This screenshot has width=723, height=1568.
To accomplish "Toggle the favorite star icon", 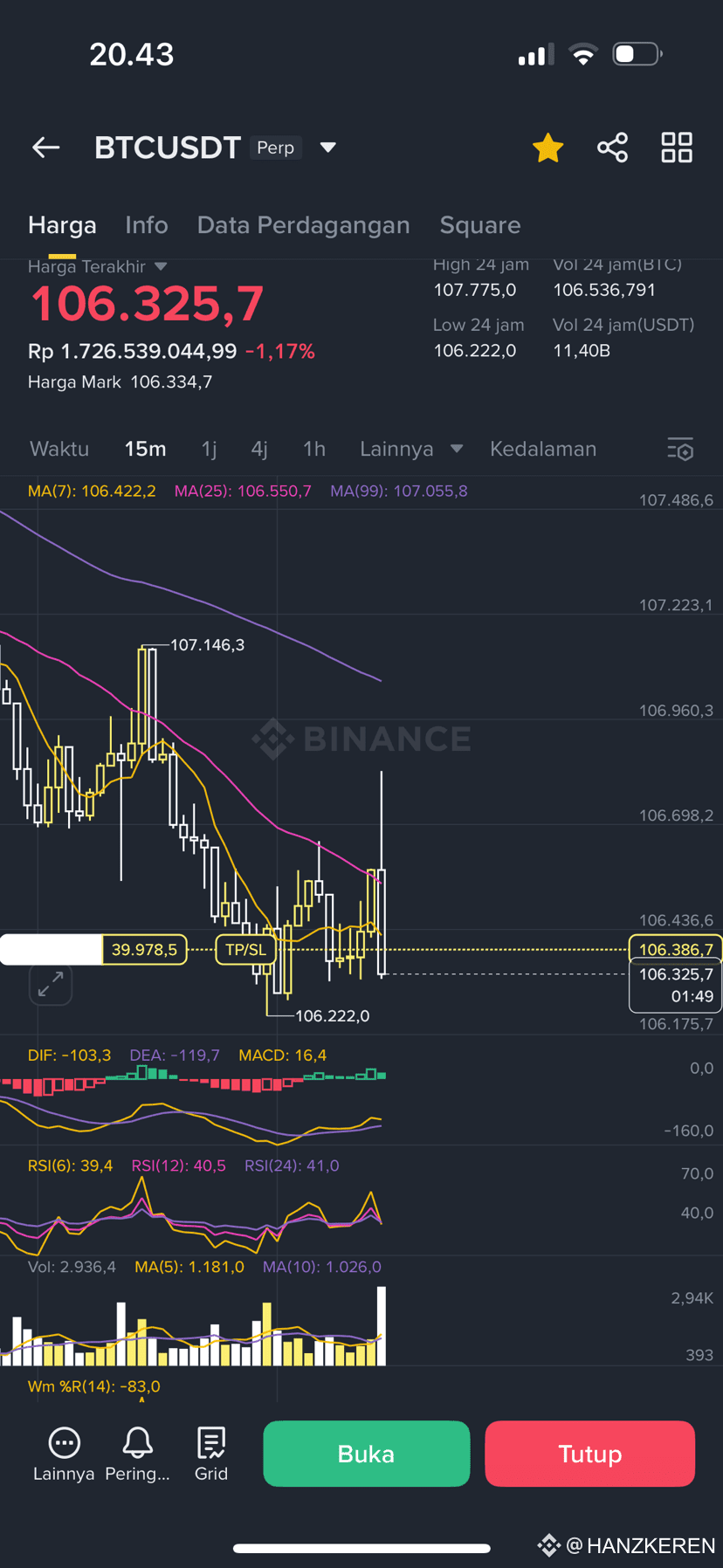I will coord(548,148).
